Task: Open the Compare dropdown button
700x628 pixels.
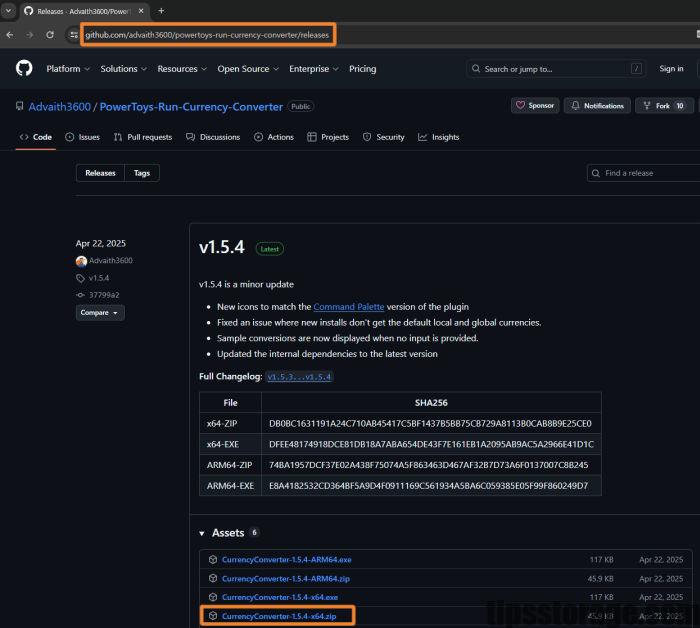Action: [x=100, y=313]
